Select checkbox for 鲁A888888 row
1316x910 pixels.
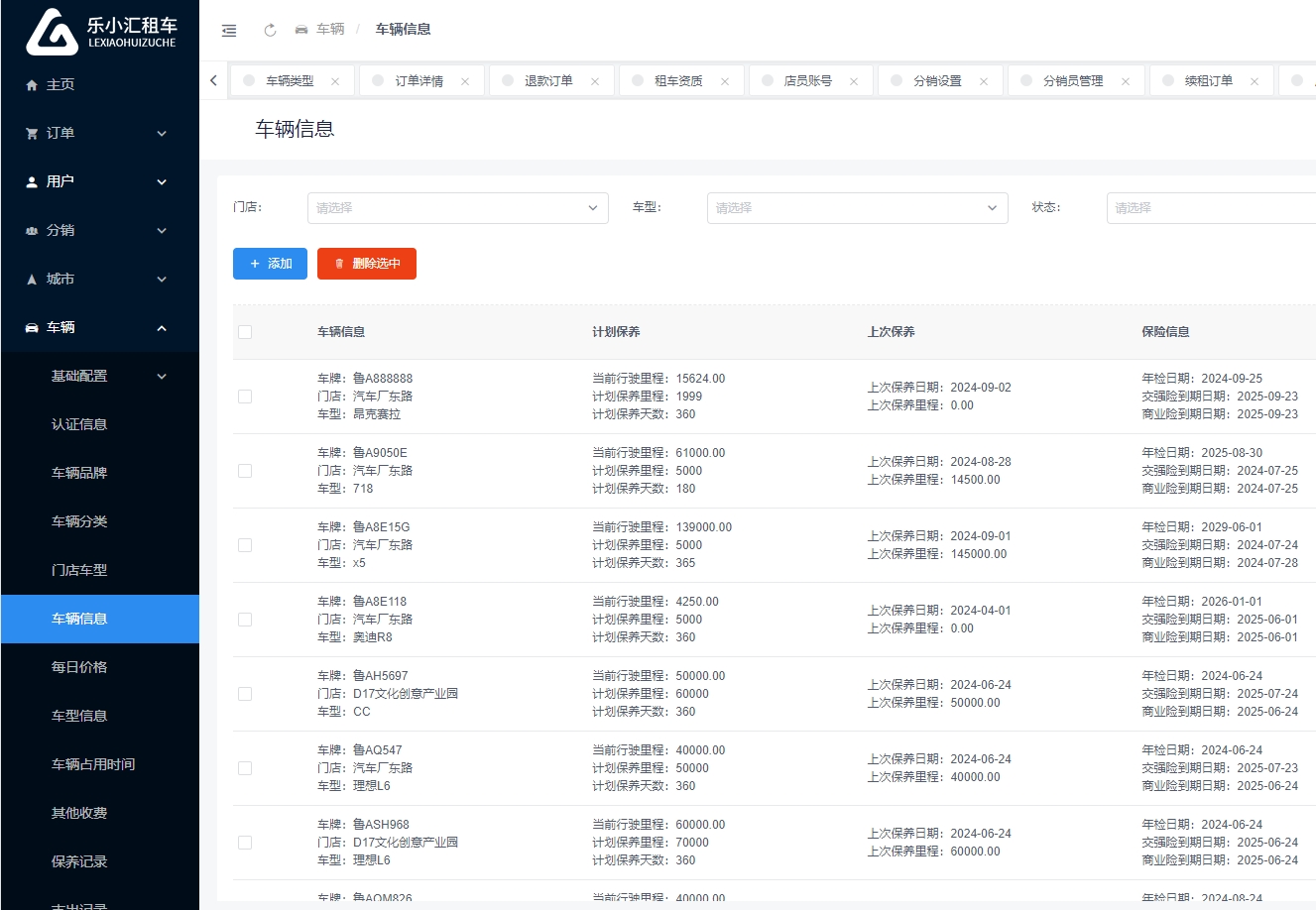point(245,397)
